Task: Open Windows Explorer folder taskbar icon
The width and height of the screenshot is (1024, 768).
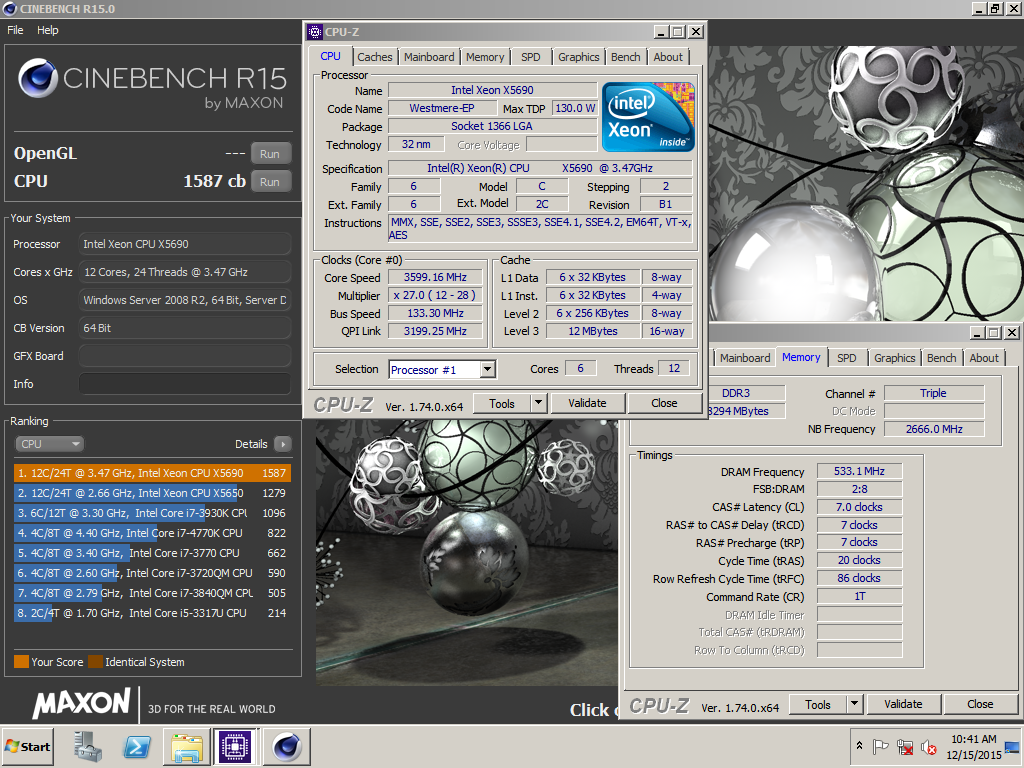Action: click(x=187, y=747)
